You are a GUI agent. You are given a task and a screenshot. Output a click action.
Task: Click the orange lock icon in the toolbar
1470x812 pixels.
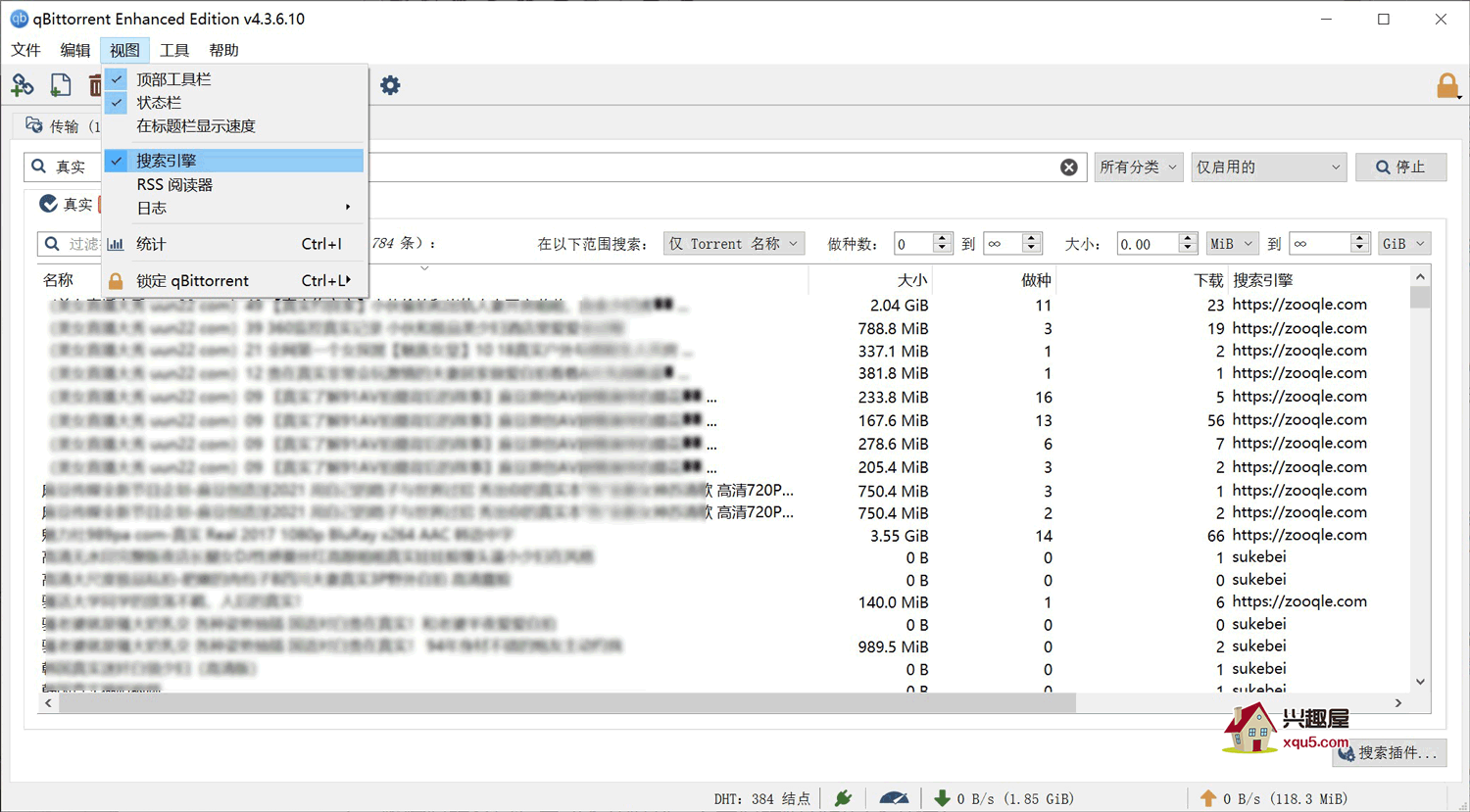pos(1446,86)
